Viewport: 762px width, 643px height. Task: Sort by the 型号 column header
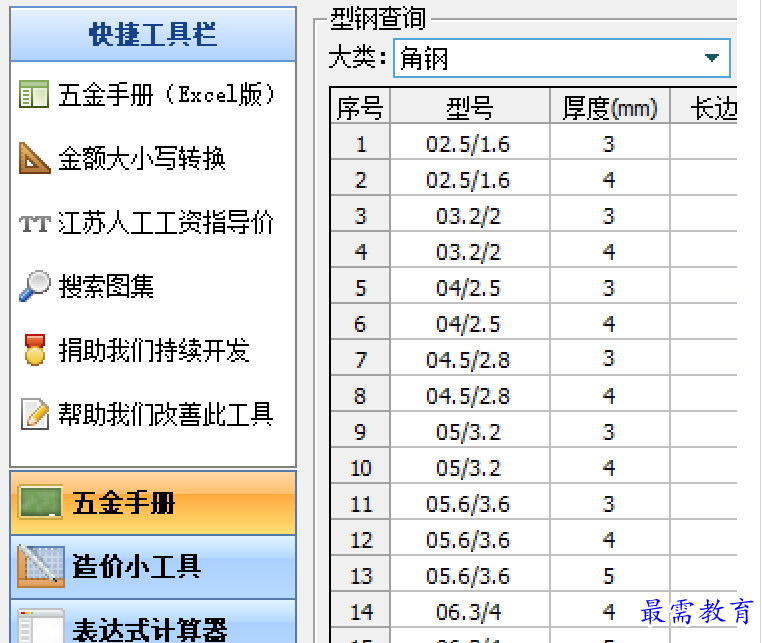(470, 105)
